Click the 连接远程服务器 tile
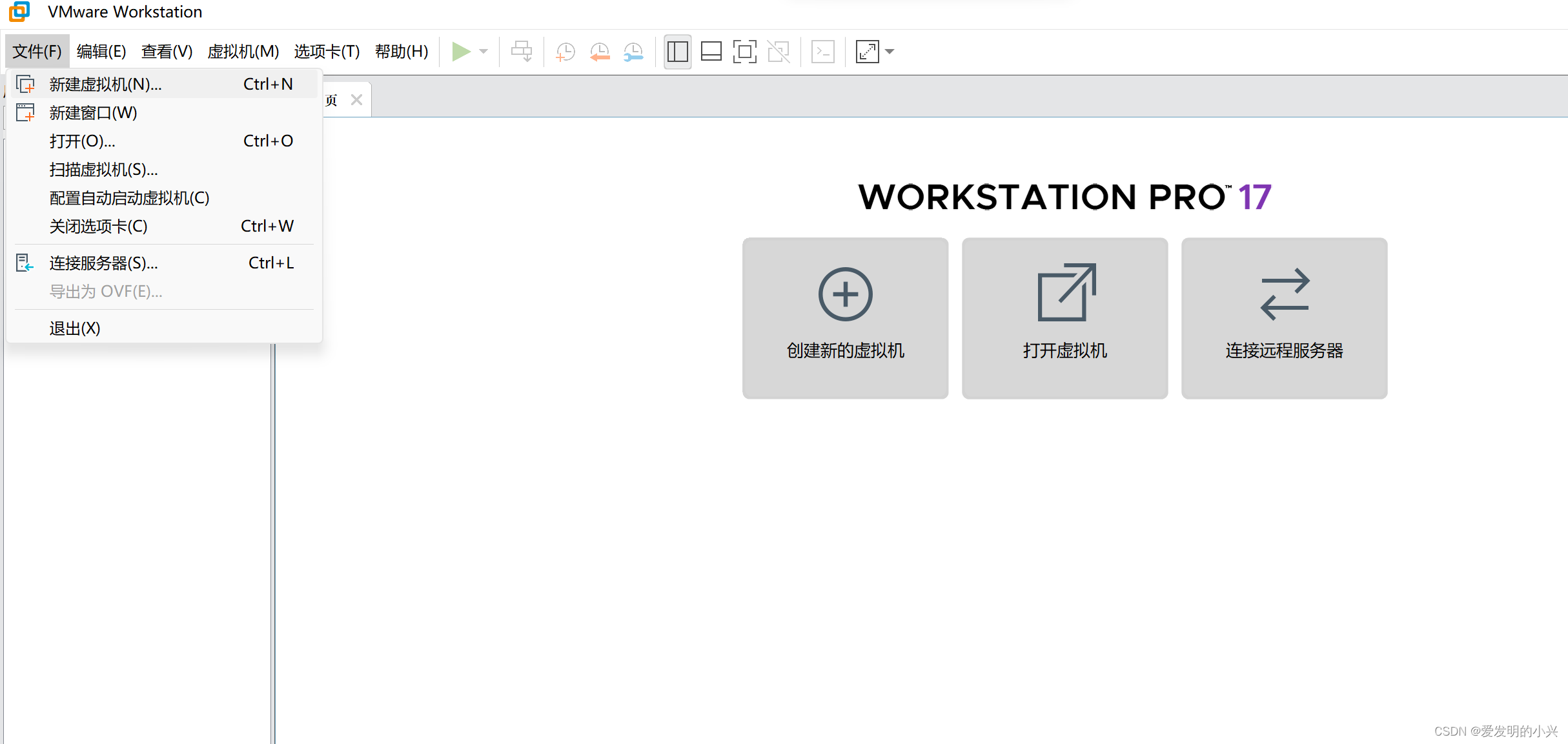This screenshot has height=744, width=1568. (x=1284, y=318)
